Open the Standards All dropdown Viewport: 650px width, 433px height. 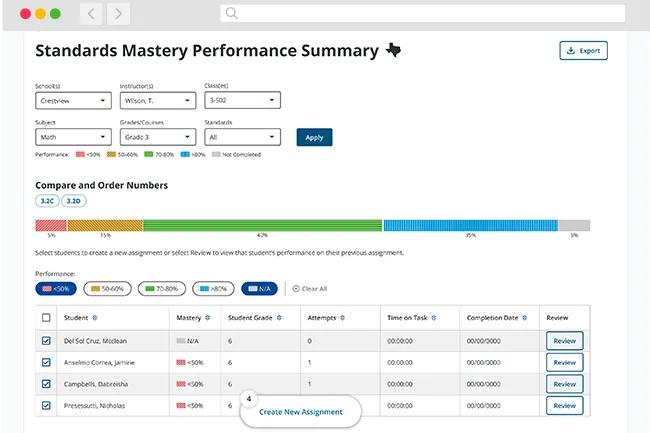(x=243, y=137)
